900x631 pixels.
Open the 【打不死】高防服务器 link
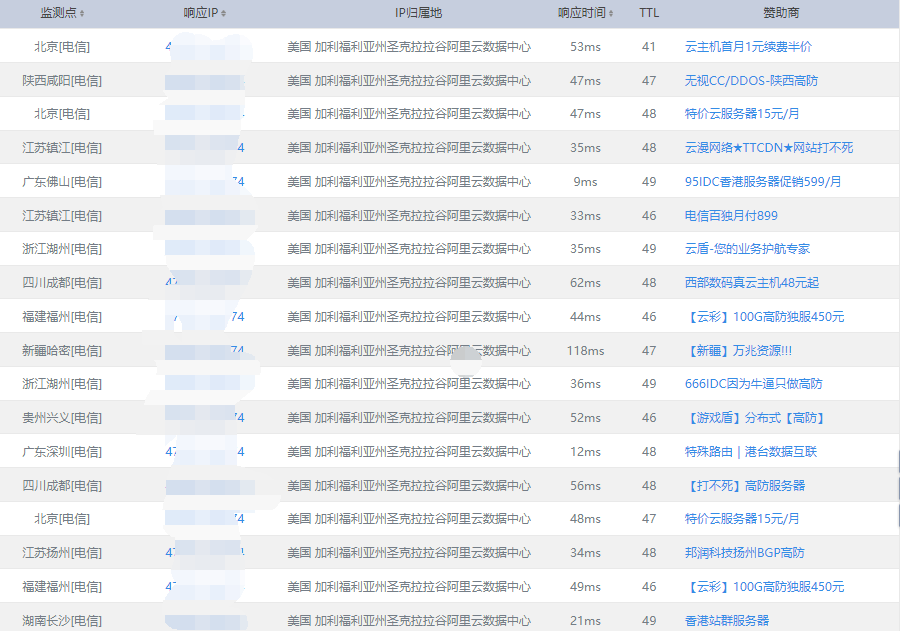[745, 485]
